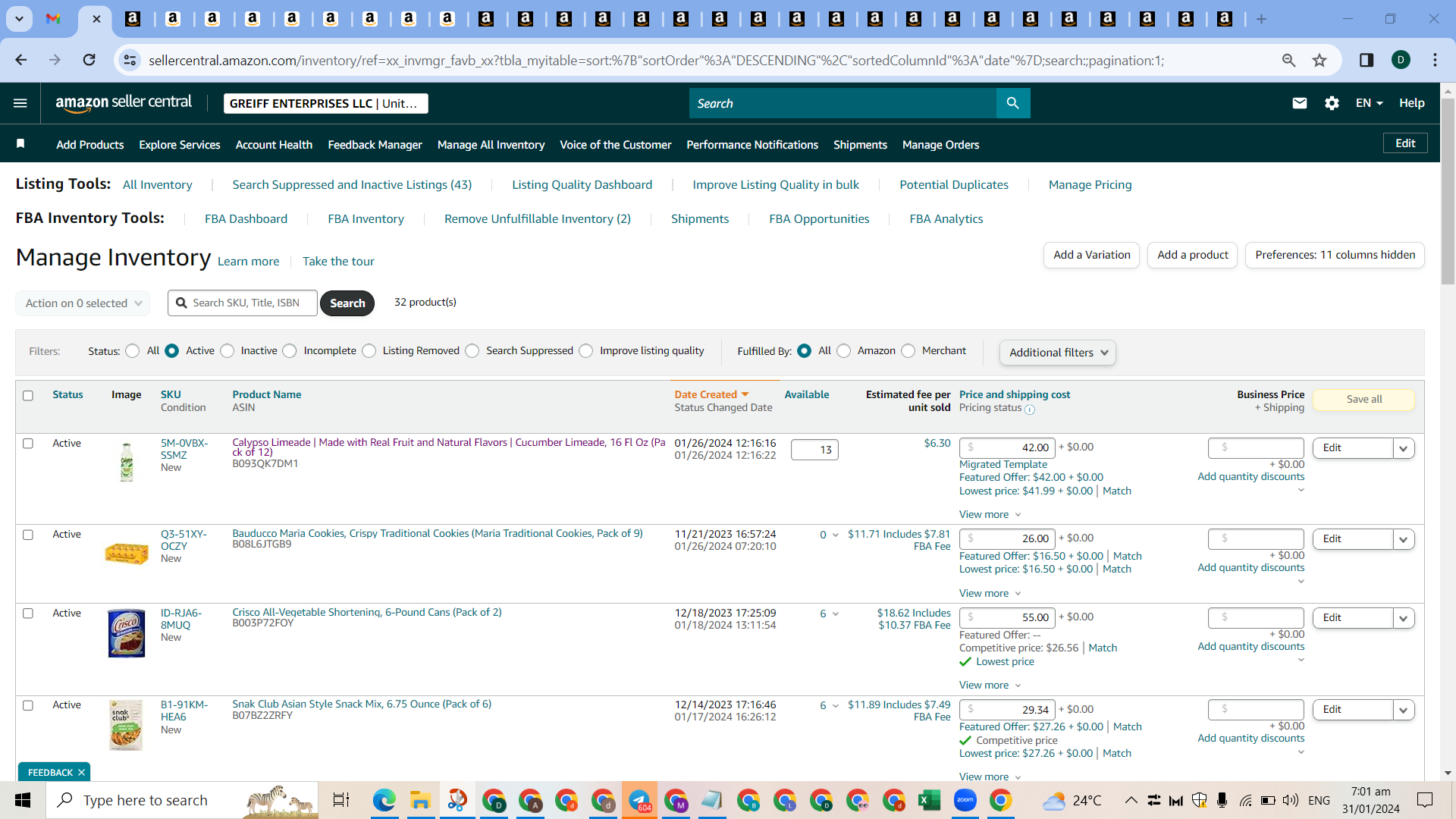Expand View more for Crisco Shortening
1456x819 pixels.
tap(990, 685)
